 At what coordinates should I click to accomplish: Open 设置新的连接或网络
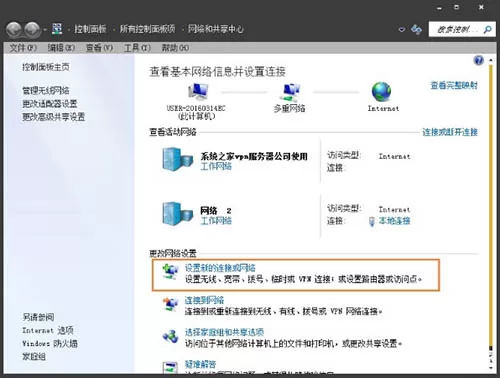coord(220,268)
